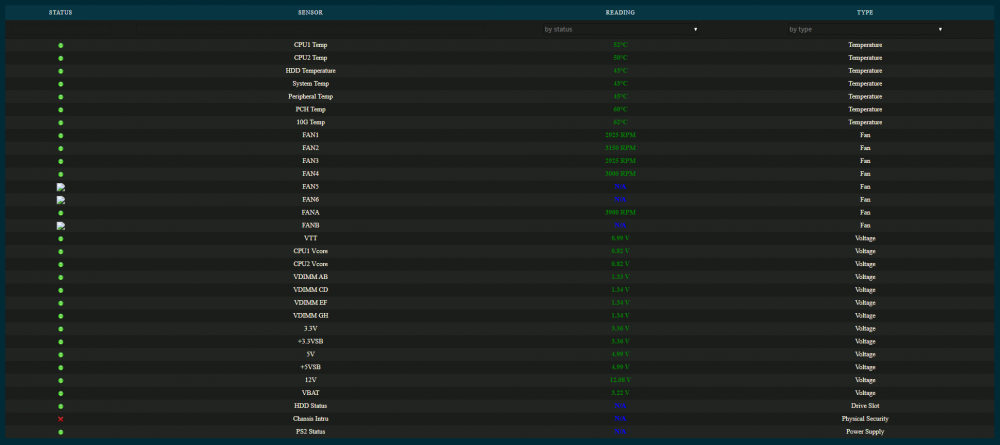Select the 'CPU1 Temp' sensor name
The image size is (1000, 445).
310,45
